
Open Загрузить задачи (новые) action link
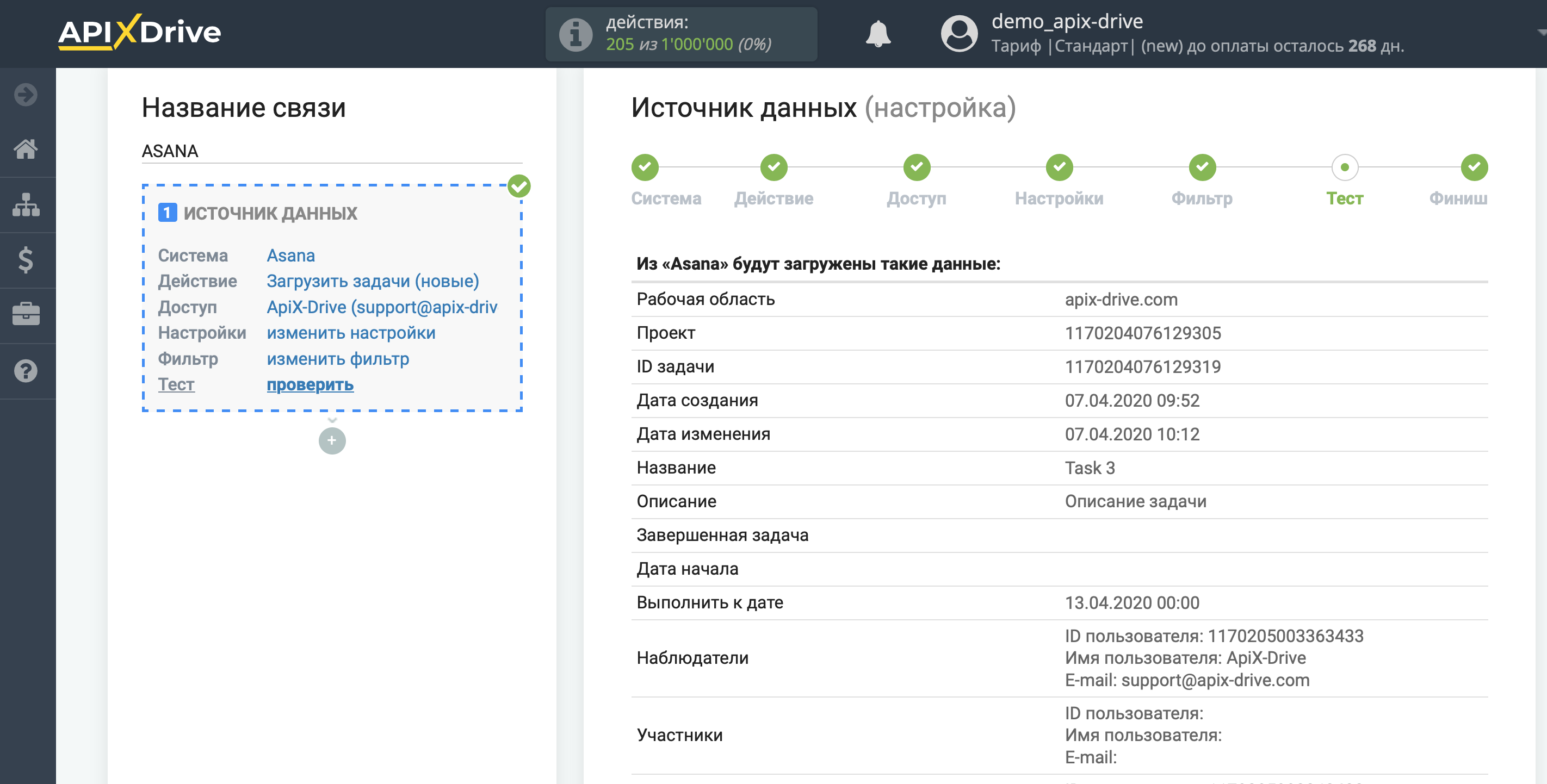[373, 281]
